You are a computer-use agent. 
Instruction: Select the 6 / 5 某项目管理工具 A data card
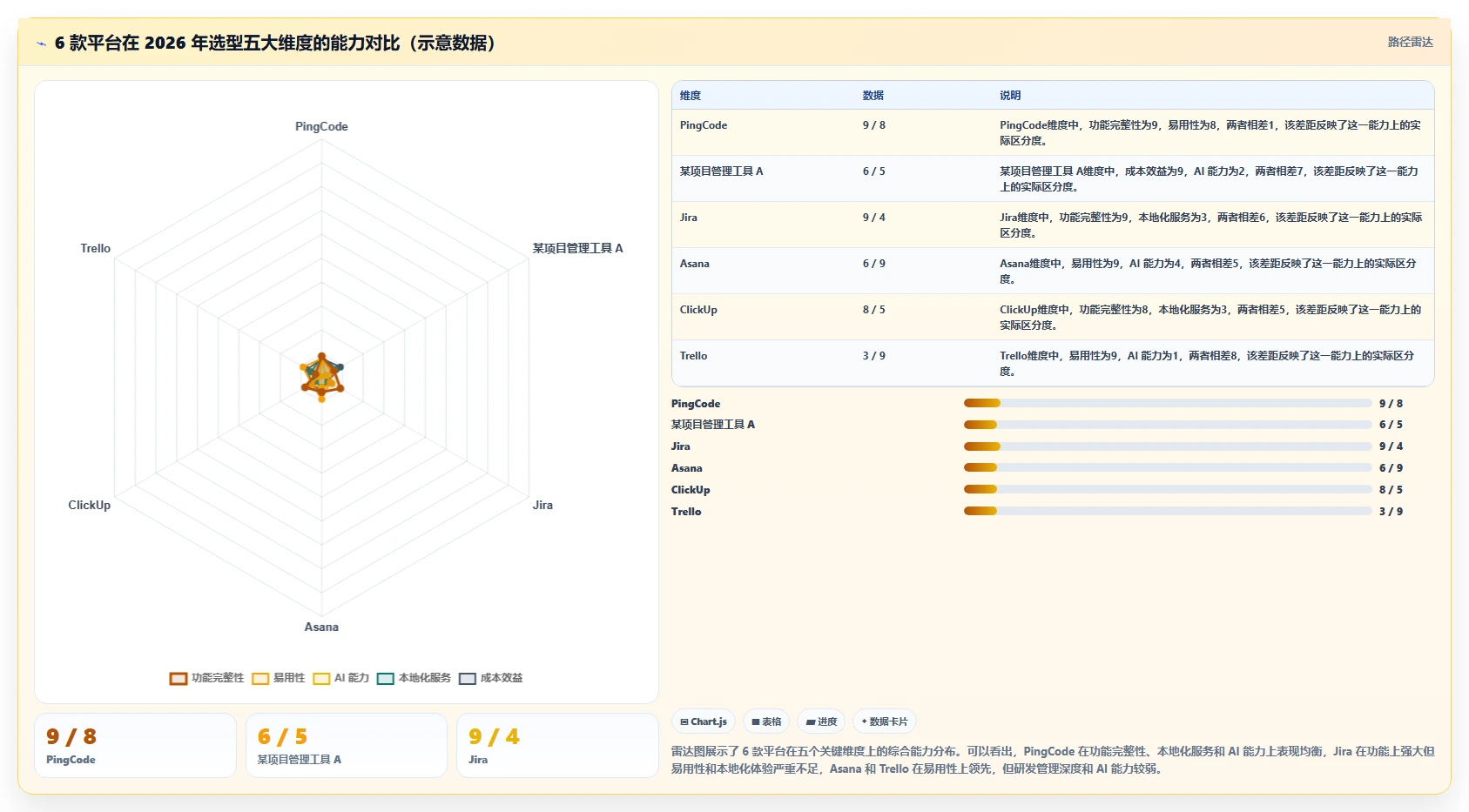click(347, 745)
